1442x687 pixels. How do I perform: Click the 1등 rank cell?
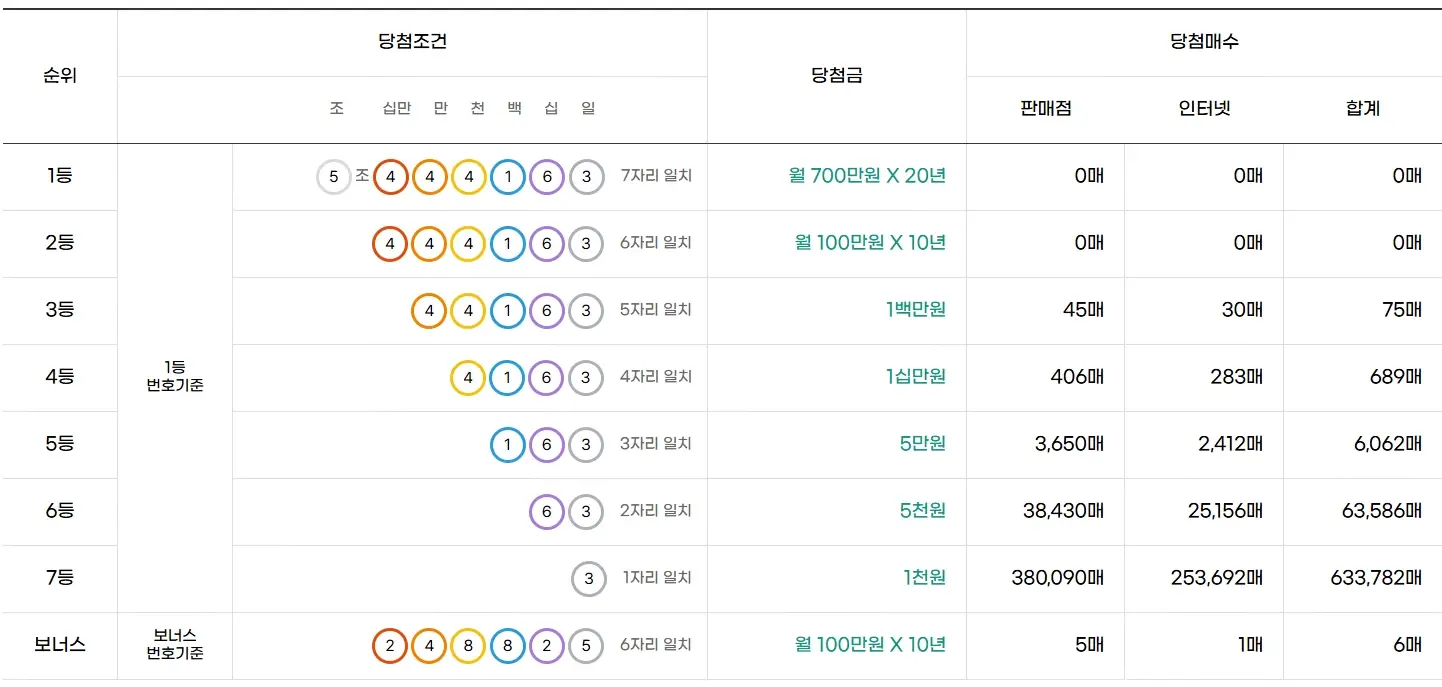click(60, 176)
